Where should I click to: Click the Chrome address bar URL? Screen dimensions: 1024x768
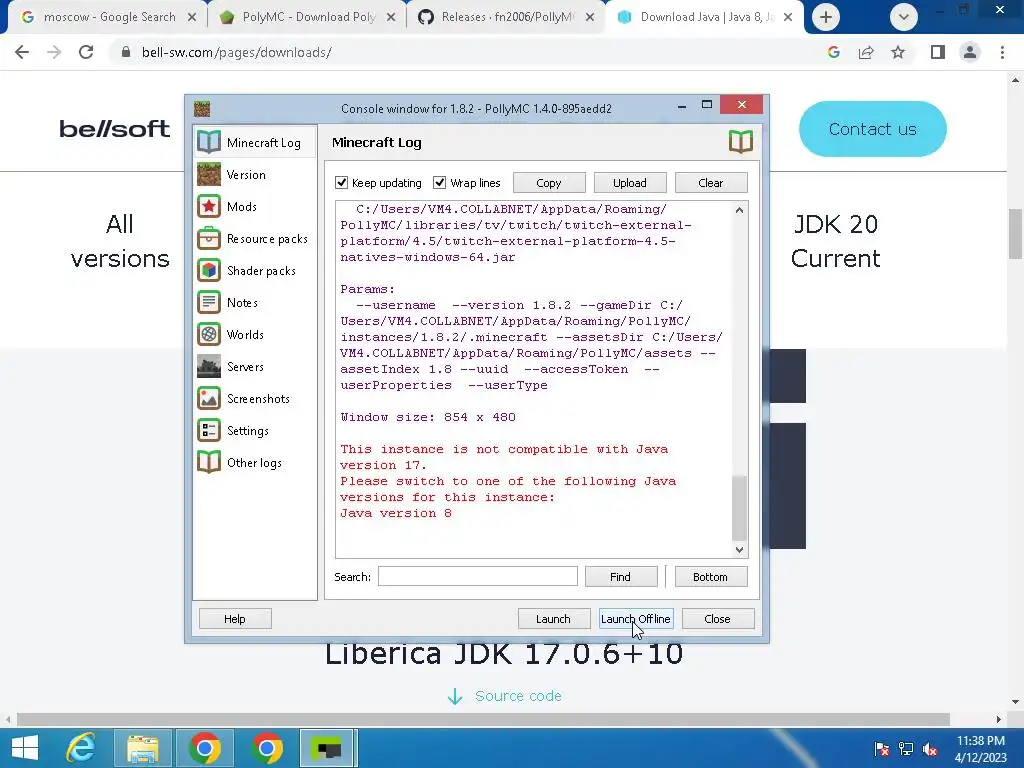[236, 52]
